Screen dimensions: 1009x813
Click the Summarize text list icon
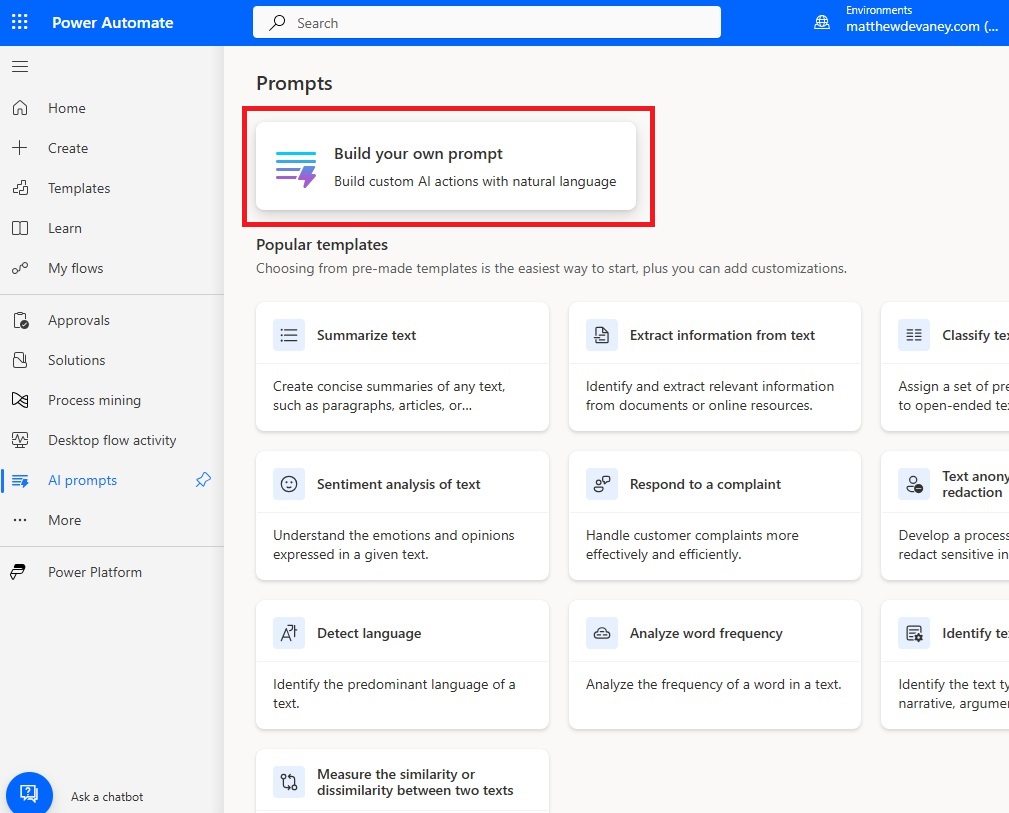click(x=289, y=335)
